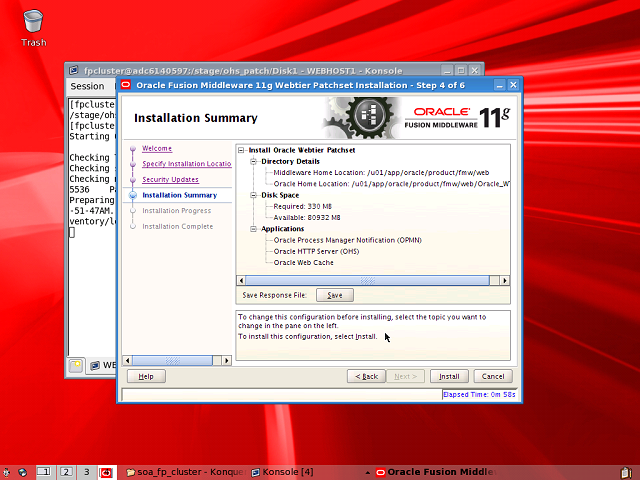Open the Session menu in Konsole
This screenshot has height=480, width=640.
click(87, 86)
